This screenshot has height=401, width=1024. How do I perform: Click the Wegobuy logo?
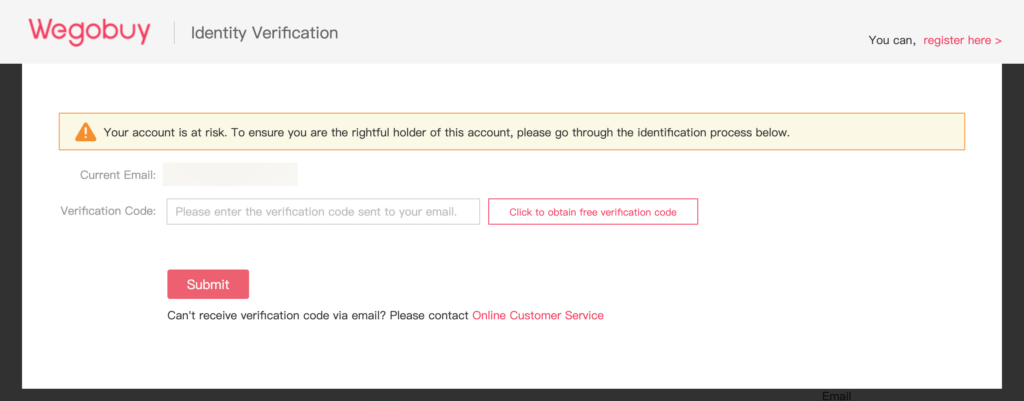point(89,32)
